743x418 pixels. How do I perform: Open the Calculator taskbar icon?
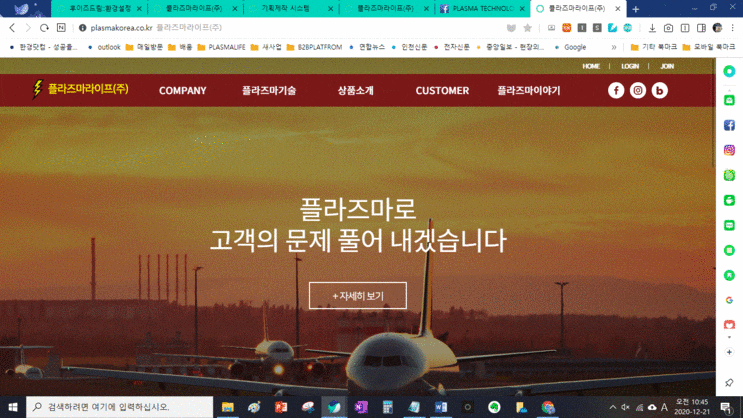(x=388, y=407)
